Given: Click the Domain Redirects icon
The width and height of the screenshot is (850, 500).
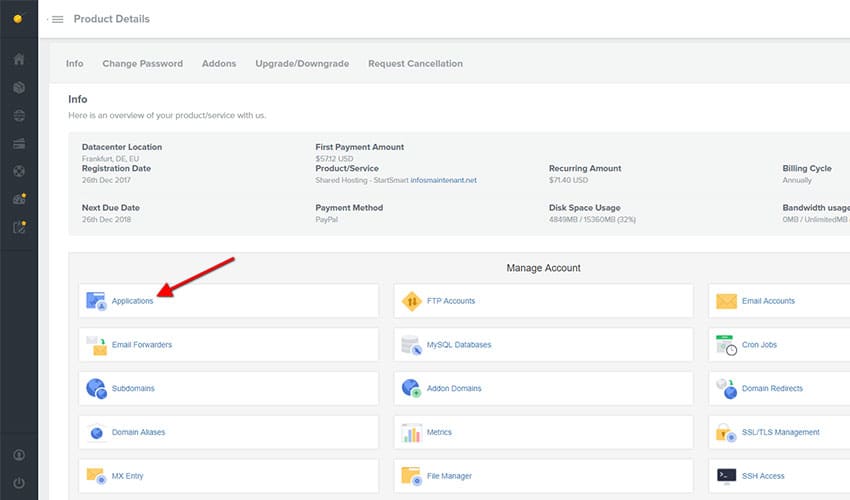Looking at the screenshot, I should 726,388.
